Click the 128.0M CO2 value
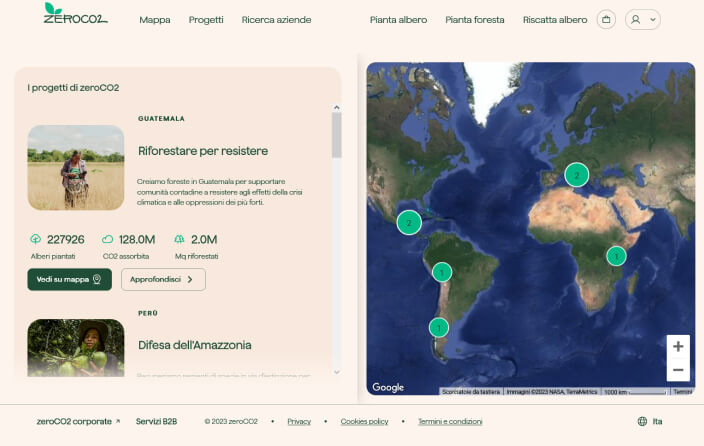 pos(137,239)
